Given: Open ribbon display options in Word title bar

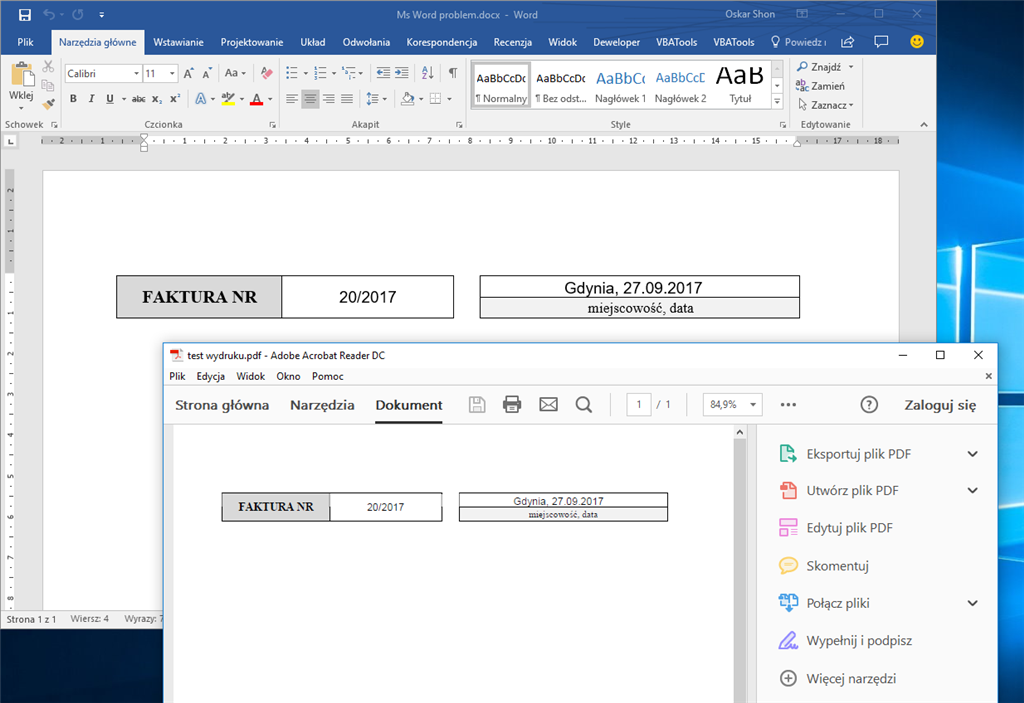Looking at the screenshot, I should 802,14.
